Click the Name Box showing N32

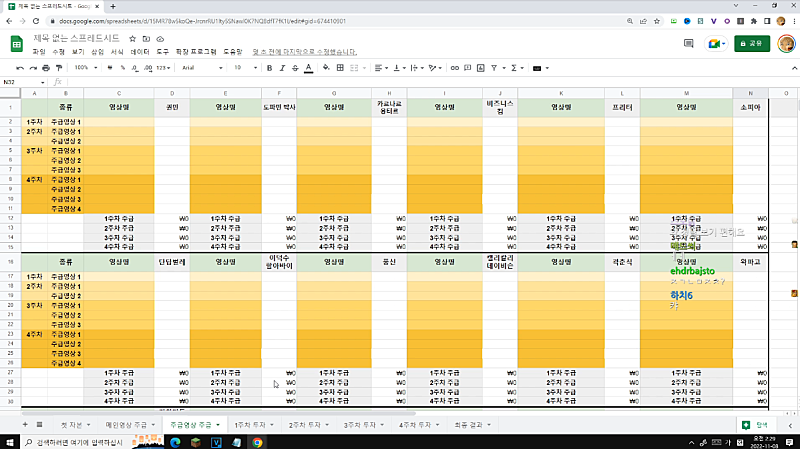[x=20, y=82]
